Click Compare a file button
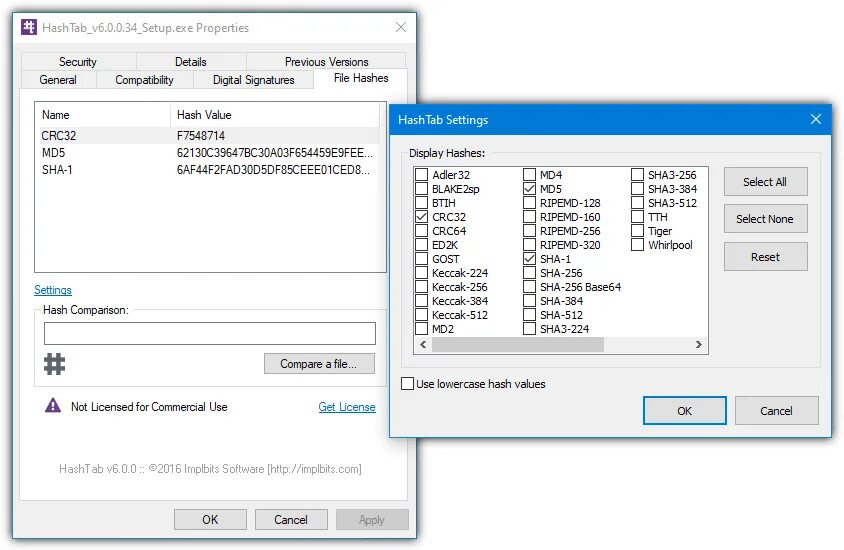The height and width of the screenshot is (550, 844). [319, 364]
